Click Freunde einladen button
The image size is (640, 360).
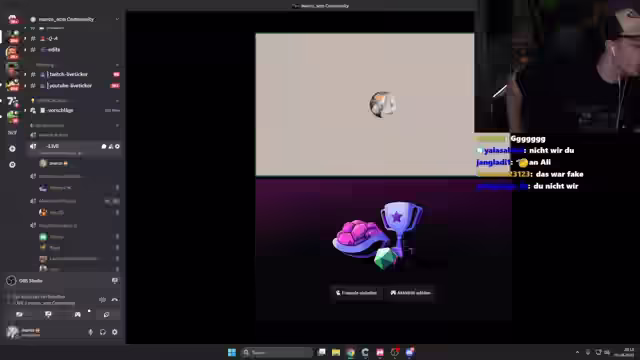356,293
